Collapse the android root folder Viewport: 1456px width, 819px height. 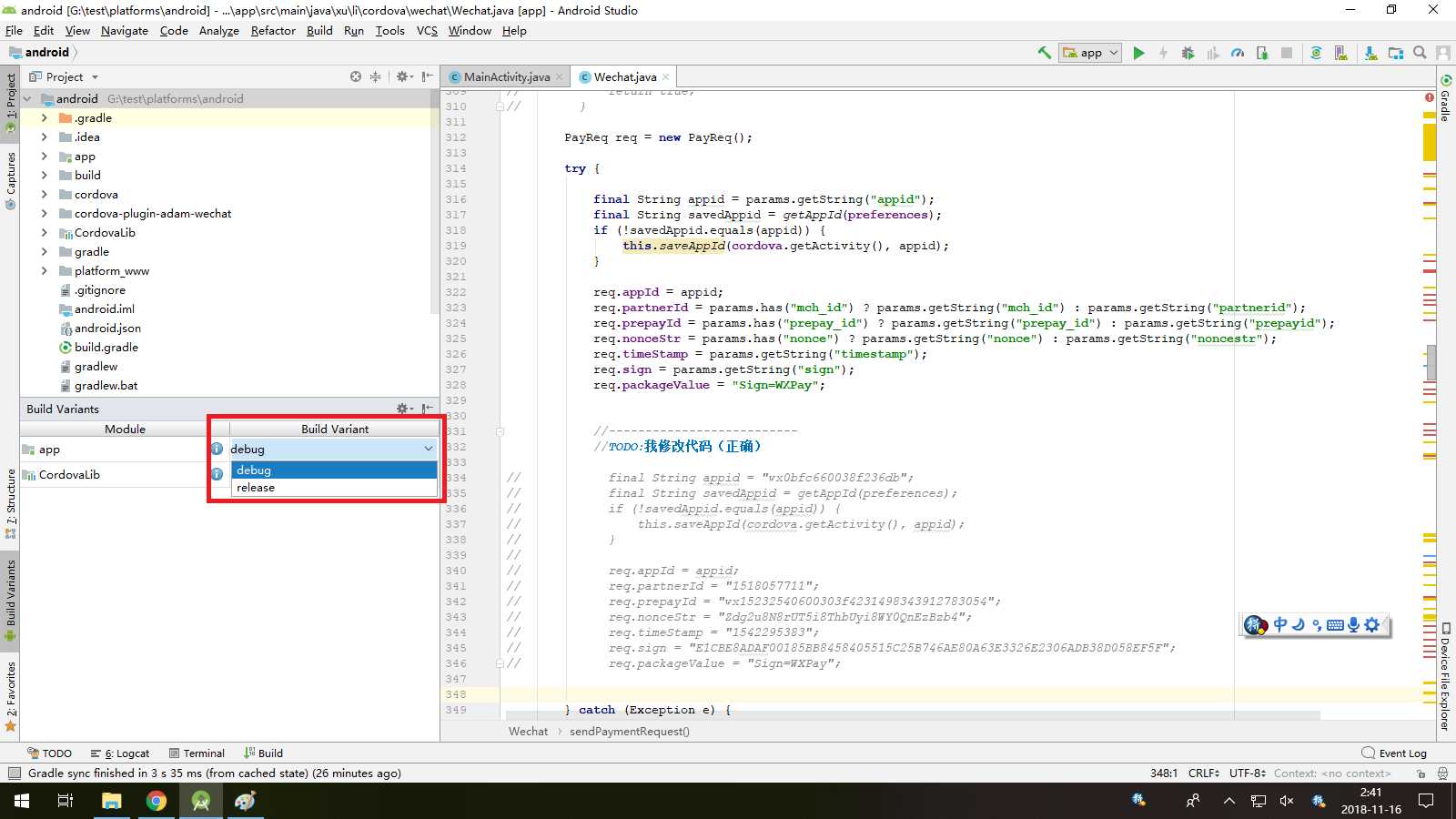[28, 98]
